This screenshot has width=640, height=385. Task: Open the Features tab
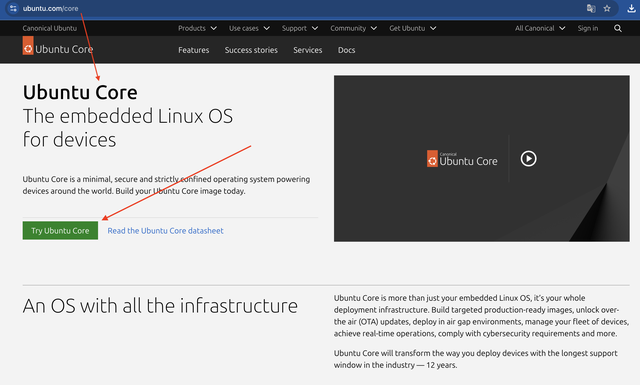193,50
